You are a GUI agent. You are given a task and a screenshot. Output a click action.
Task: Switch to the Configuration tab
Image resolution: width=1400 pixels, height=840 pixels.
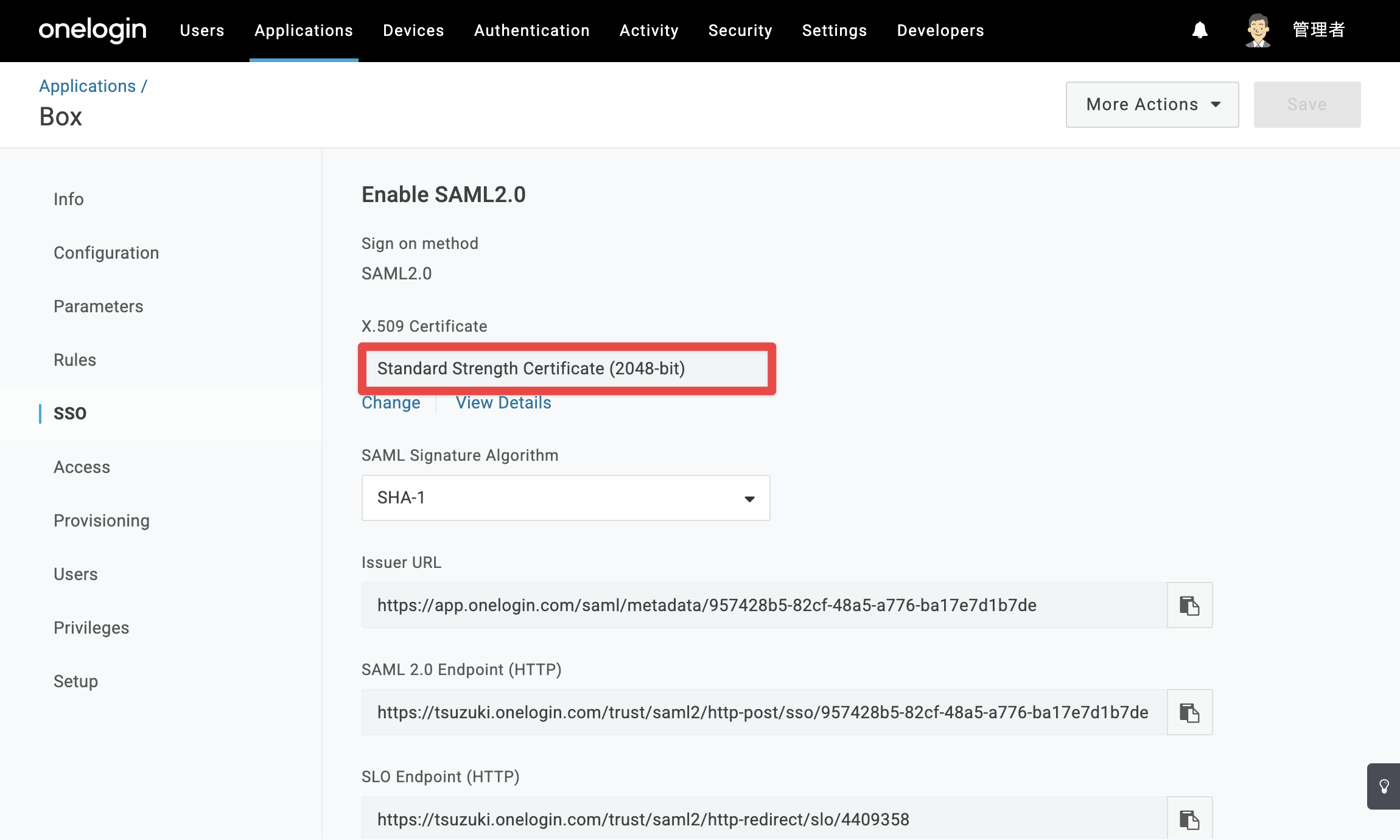107,253
